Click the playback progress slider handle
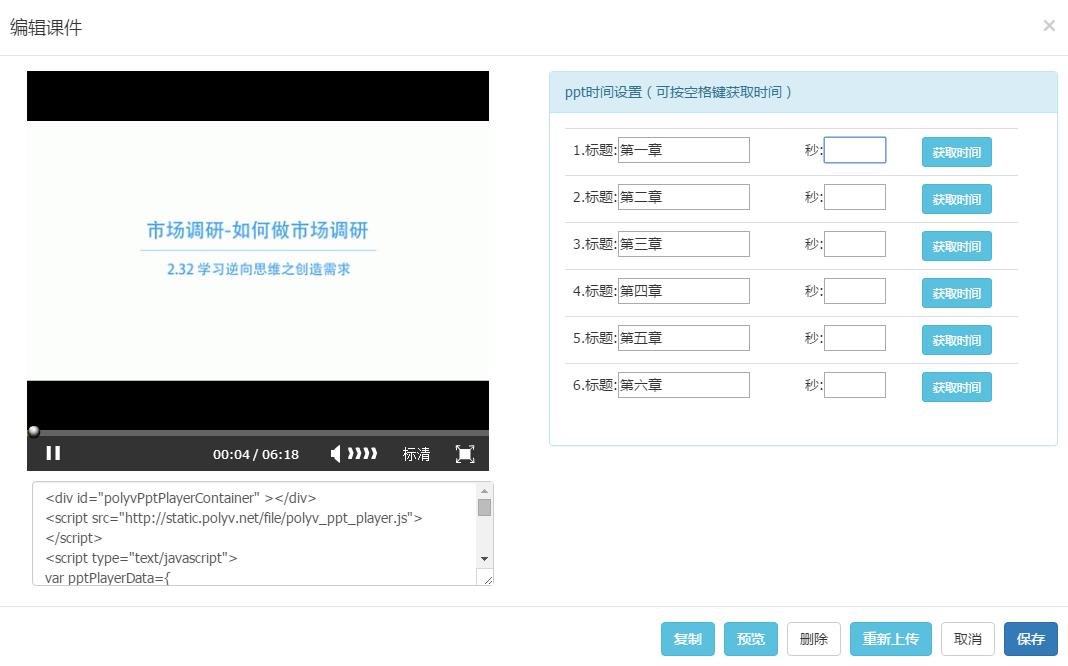The width and height of the screenshot is (1068, 666). point(33,432)
